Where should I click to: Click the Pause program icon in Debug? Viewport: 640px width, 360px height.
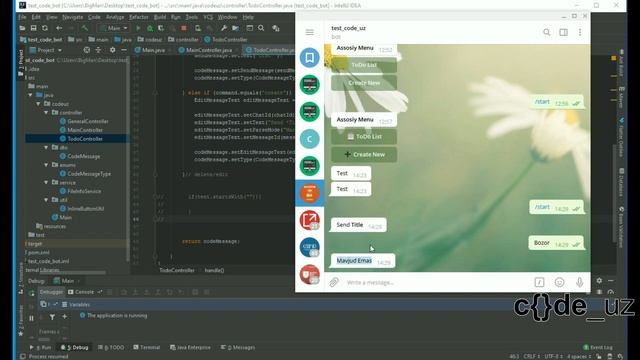click(x=31, y=318)
